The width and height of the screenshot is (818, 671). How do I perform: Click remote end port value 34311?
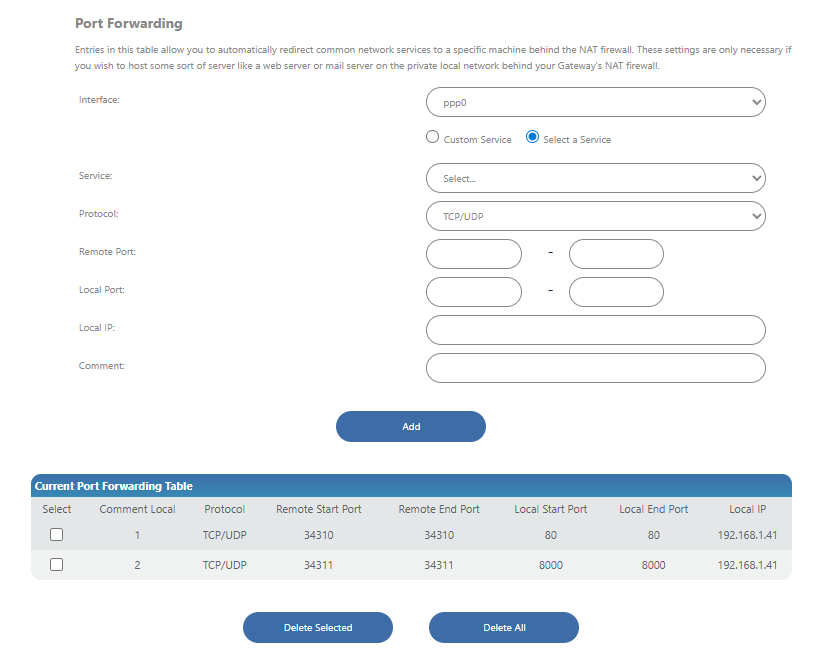pyautogui.click(x=439, y=565)
